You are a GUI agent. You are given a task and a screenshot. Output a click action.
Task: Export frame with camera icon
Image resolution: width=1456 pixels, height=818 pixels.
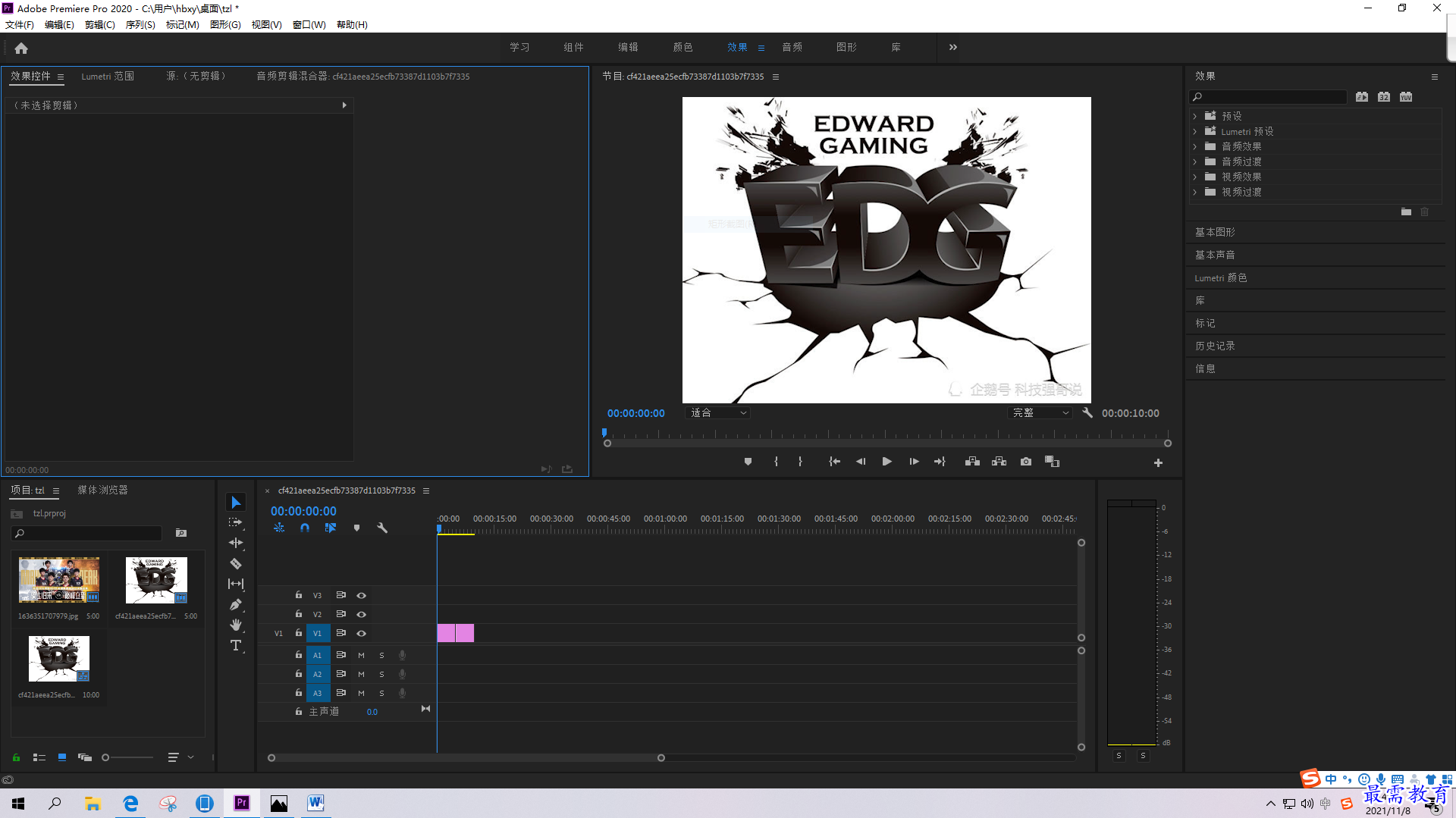(x=1026, y=462)
